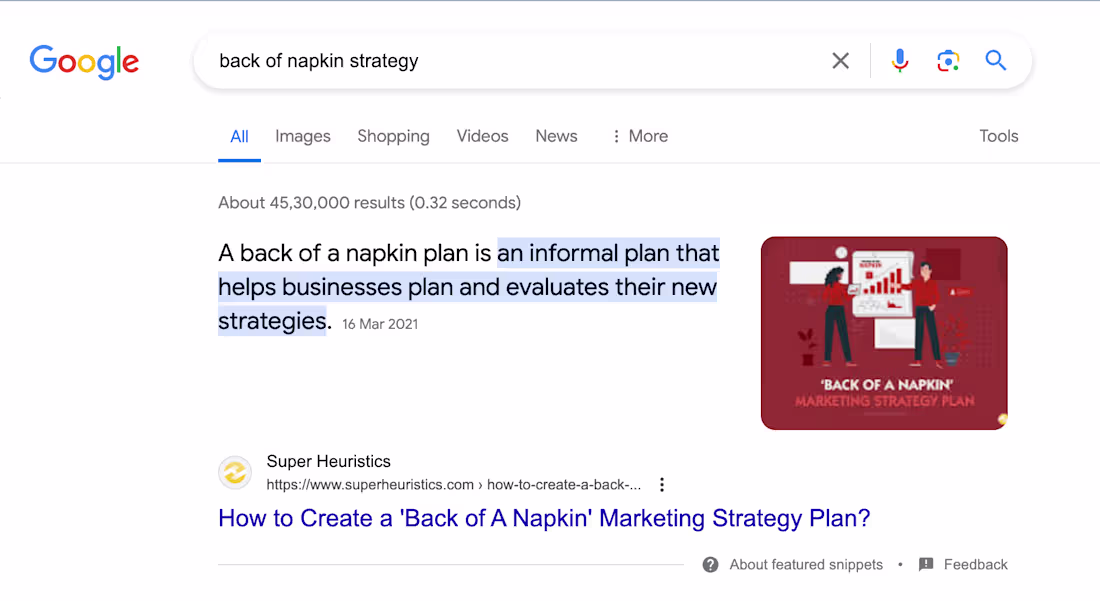1100x601 pixels.
Task: Click inside the search input field
Action: (x=500, y=60)
